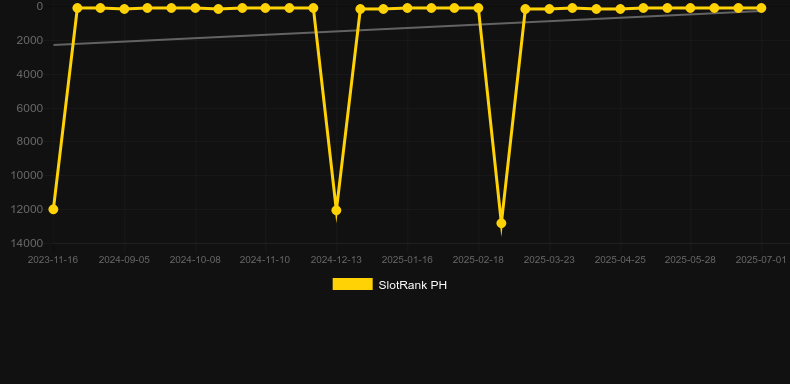Image resolution: width=790 pixels, height=384 pixels.
Task: Click the 14000 y-axis value label
Action: click(x=27, y=243)
